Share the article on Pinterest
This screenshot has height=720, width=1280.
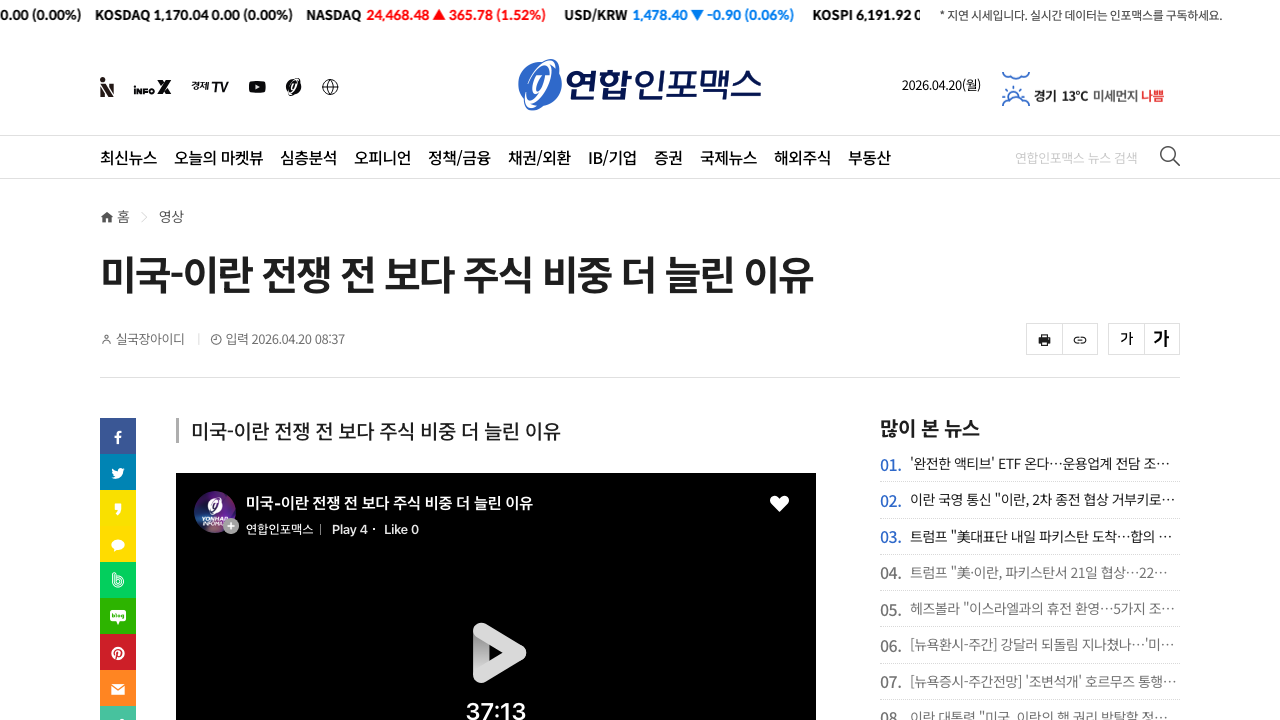(x=118, y=652)
